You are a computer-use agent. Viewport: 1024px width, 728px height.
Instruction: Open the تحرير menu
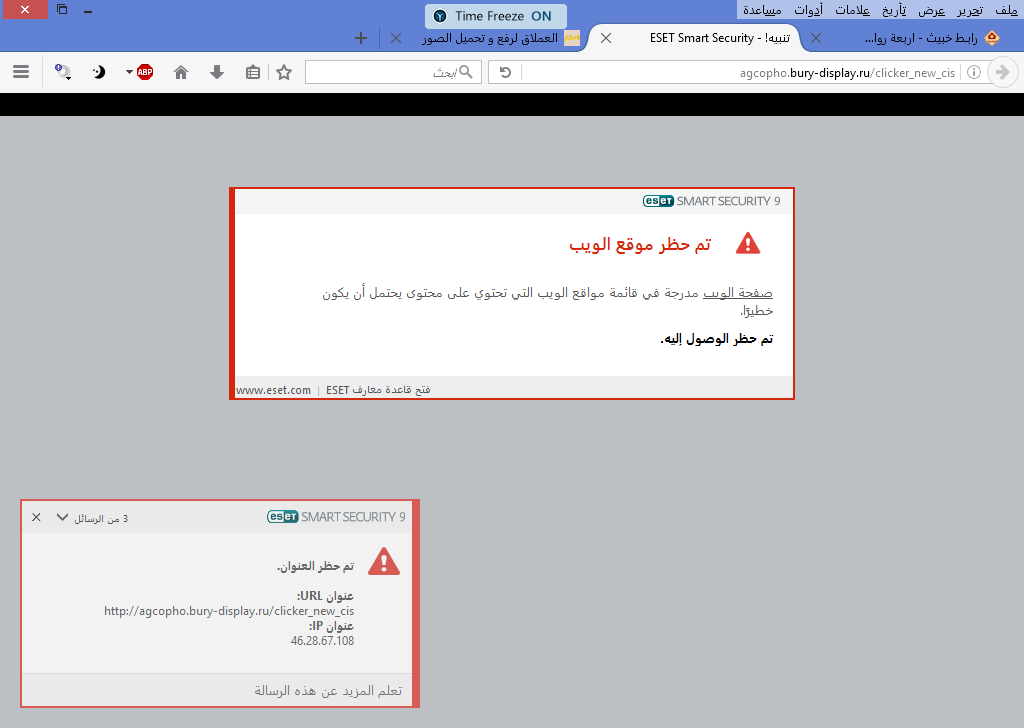(x=970, y=10)
